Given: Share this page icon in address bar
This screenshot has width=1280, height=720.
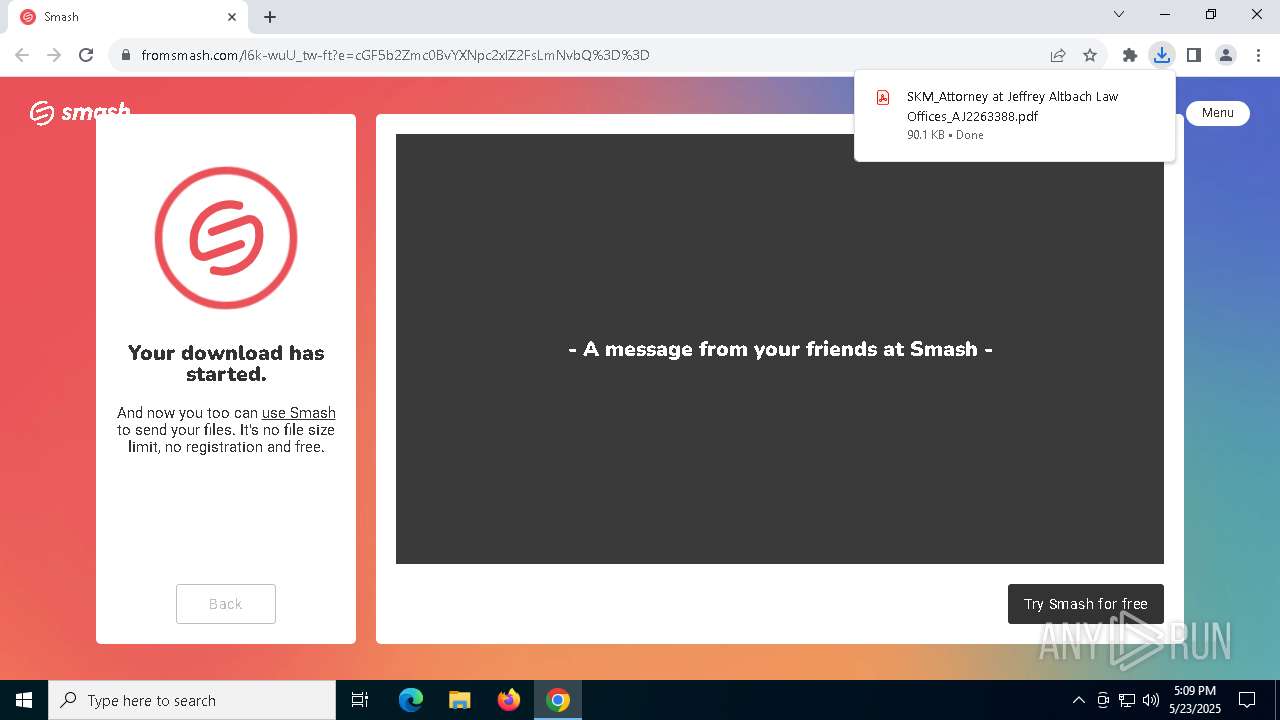Looking at the screenshot, I should (1058, 55).
